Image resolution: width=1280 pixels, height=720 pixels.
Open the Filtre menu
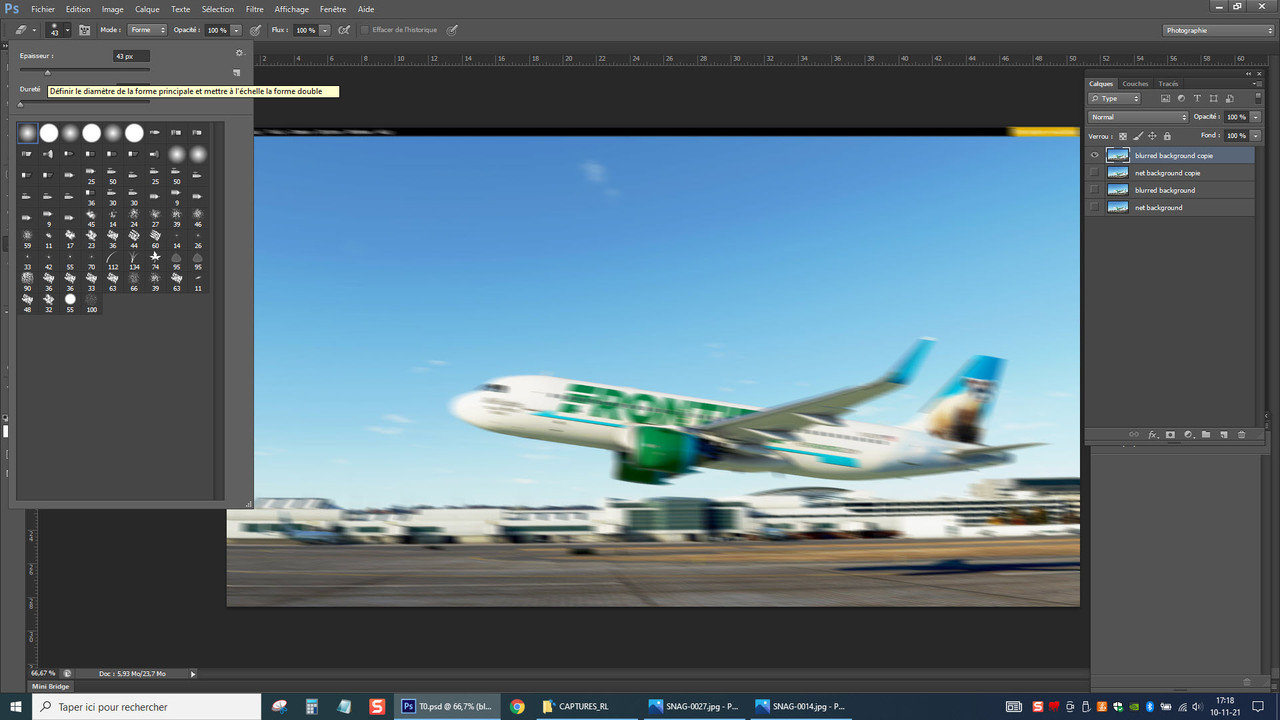255,9
